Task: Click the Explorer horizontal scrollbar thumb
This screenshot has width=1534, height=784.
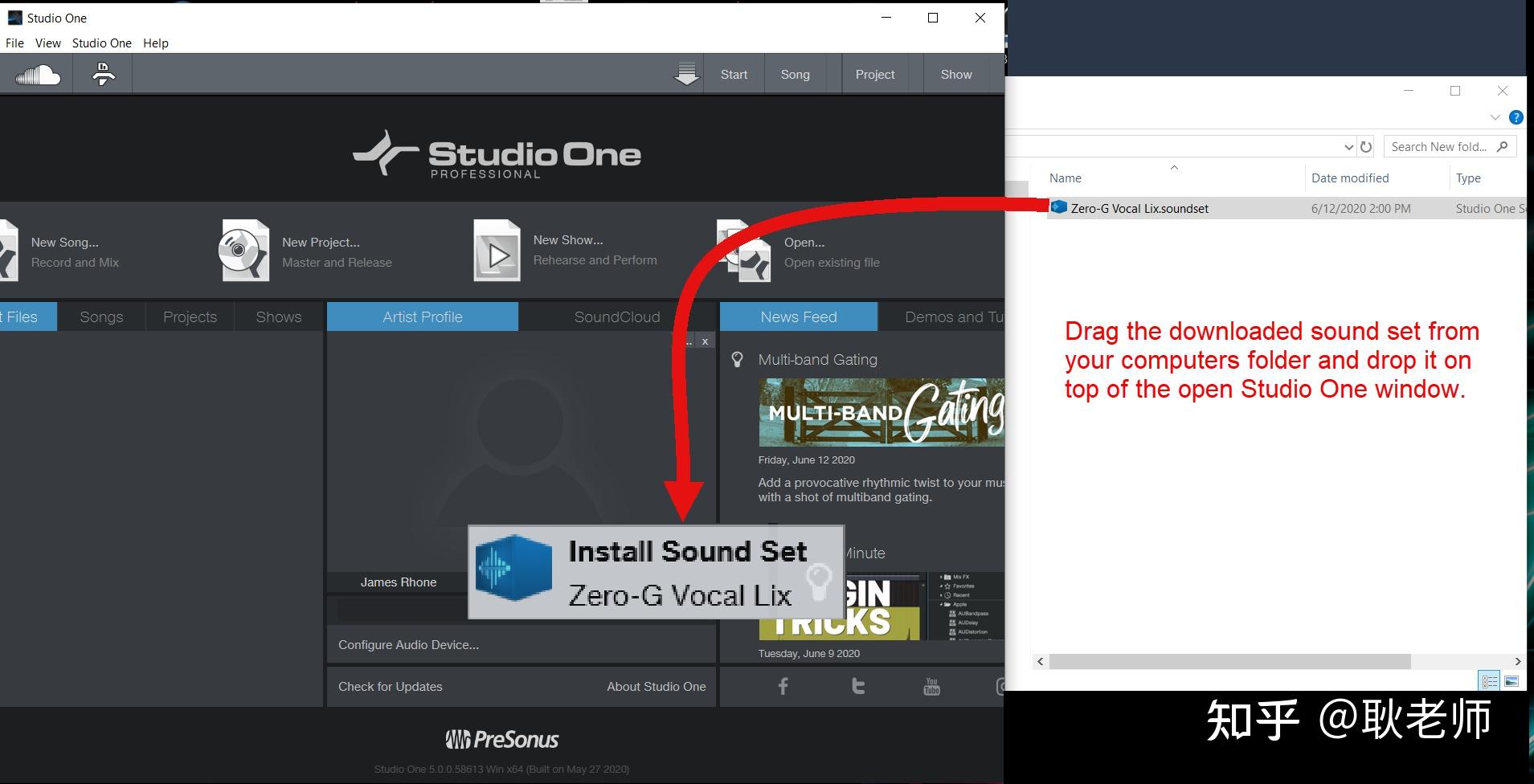Action: [1229, 661]
